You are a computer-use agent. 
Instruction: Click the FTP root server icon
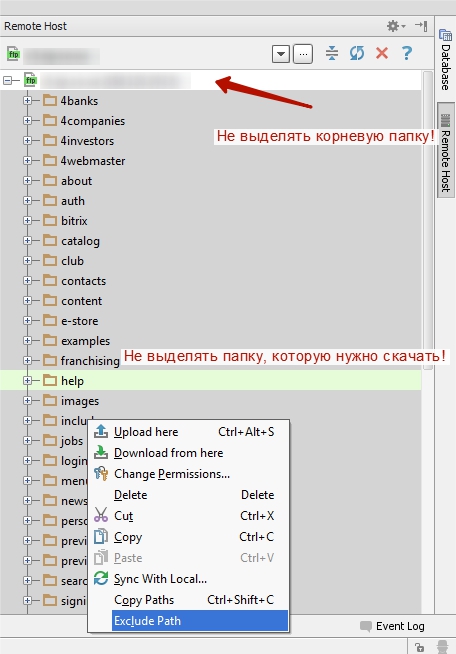click(x=30, y=80)
